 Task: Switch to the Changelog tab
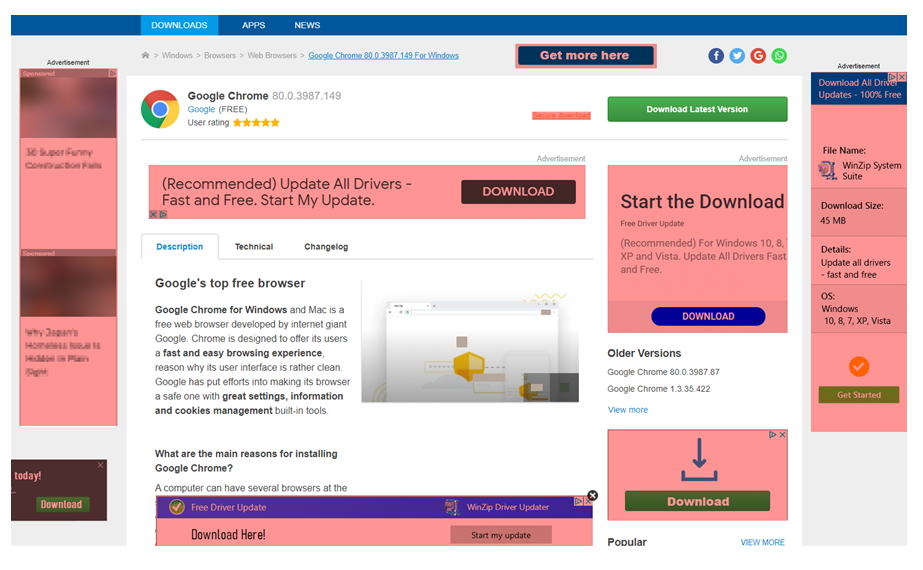point(326,247)
